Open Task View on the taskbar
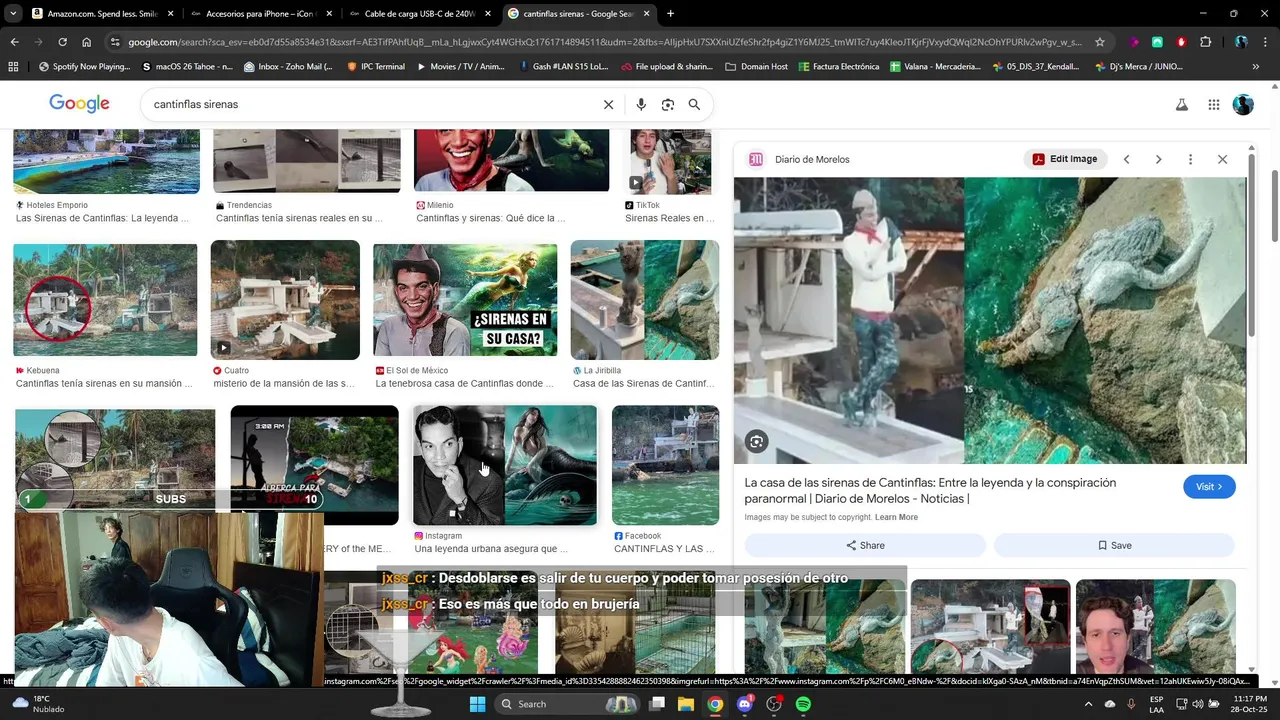1280x720 pixels. [657, 704]
